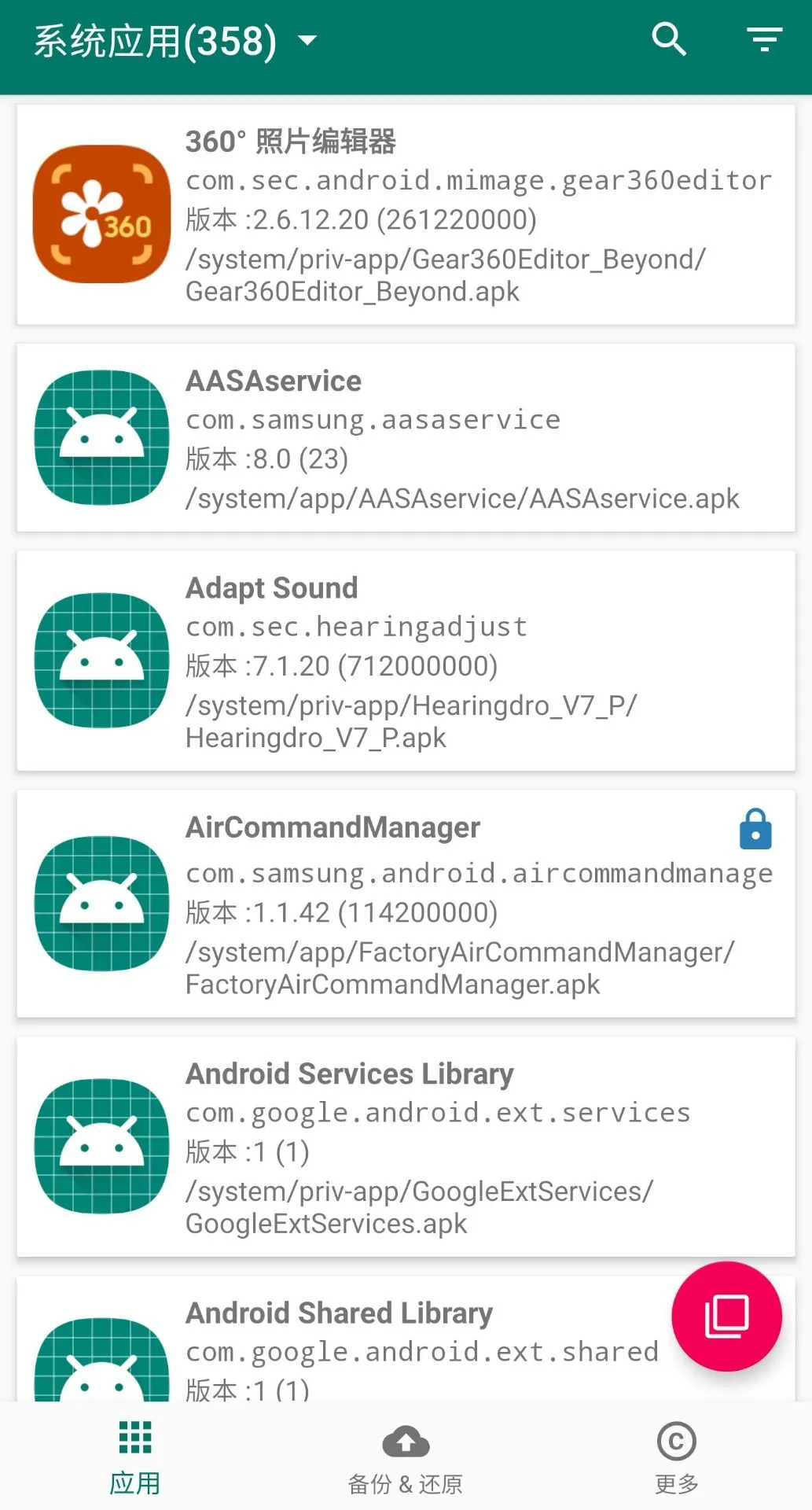Open the search magnifier icon
The image size is (812, 1510).
[669, 39]
